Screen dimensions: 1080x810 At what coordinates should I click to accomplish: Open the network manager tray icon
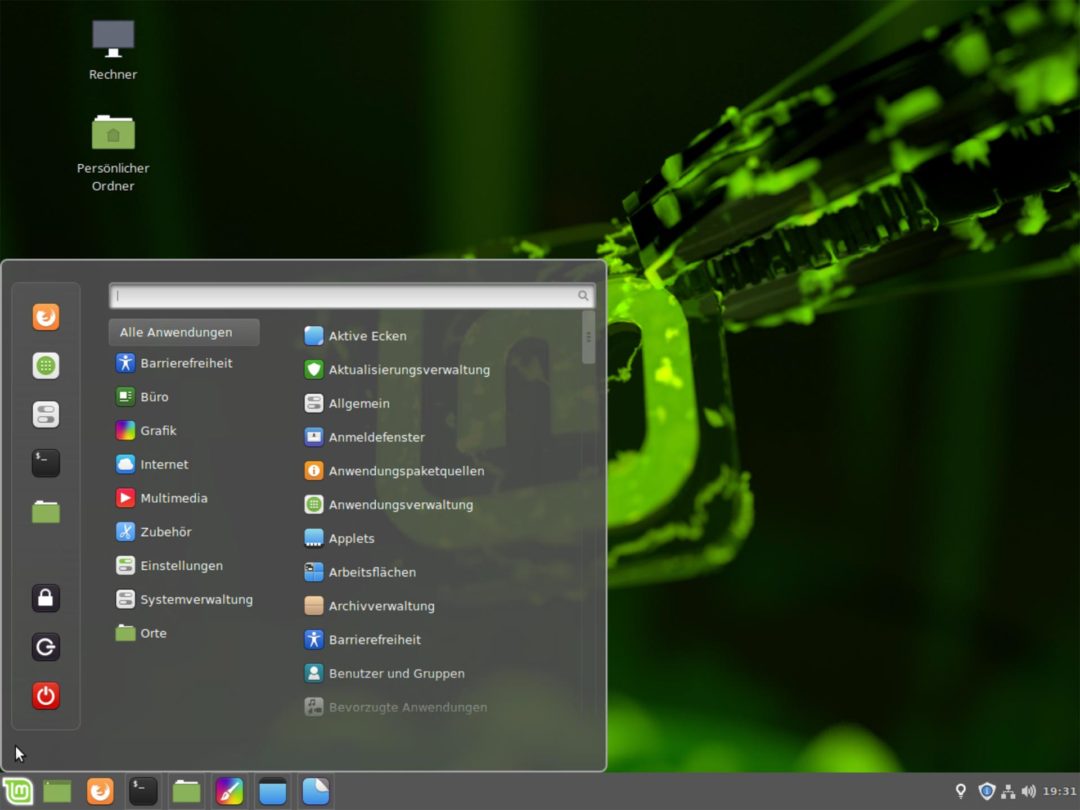(x=1008, y=791)
